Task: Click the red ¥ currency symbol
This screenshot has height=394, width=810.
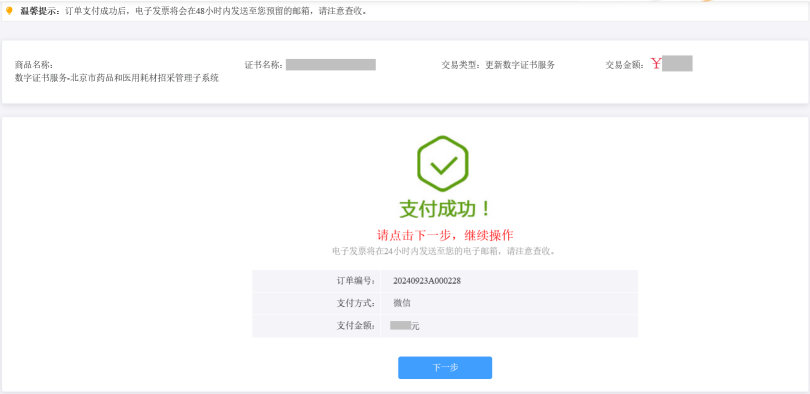Action: tap(656, 64)
